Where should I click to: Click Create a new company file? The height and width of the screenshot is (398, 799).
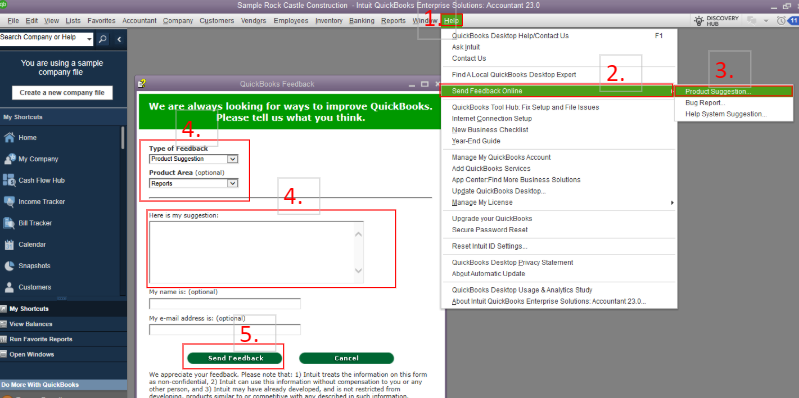(x=62, y=93)
